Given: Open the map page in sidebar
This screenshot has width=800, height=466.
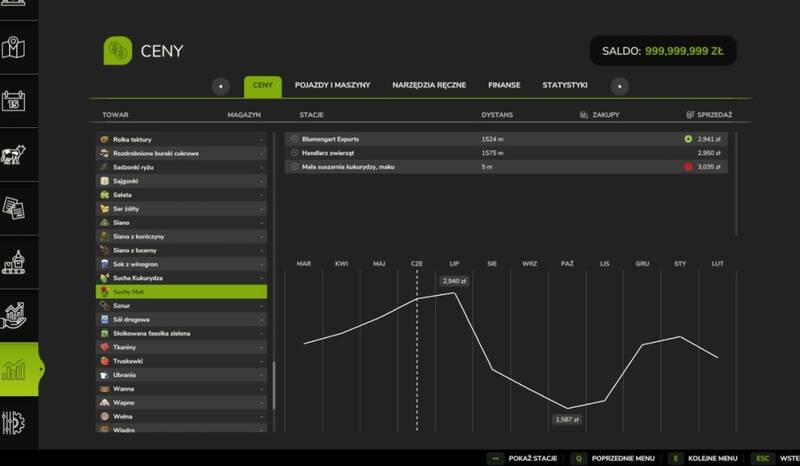Looking at the screenshot, I should pyautogui.click(x=13, y=46).
